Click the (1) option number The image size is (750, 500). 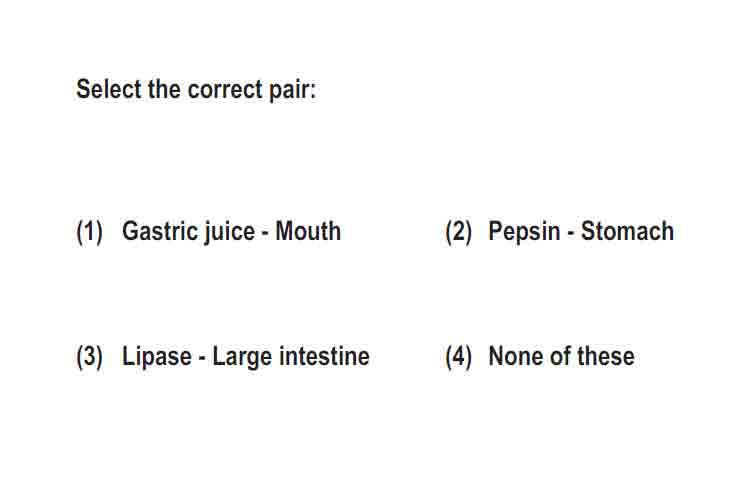click(x=89, y=232)
